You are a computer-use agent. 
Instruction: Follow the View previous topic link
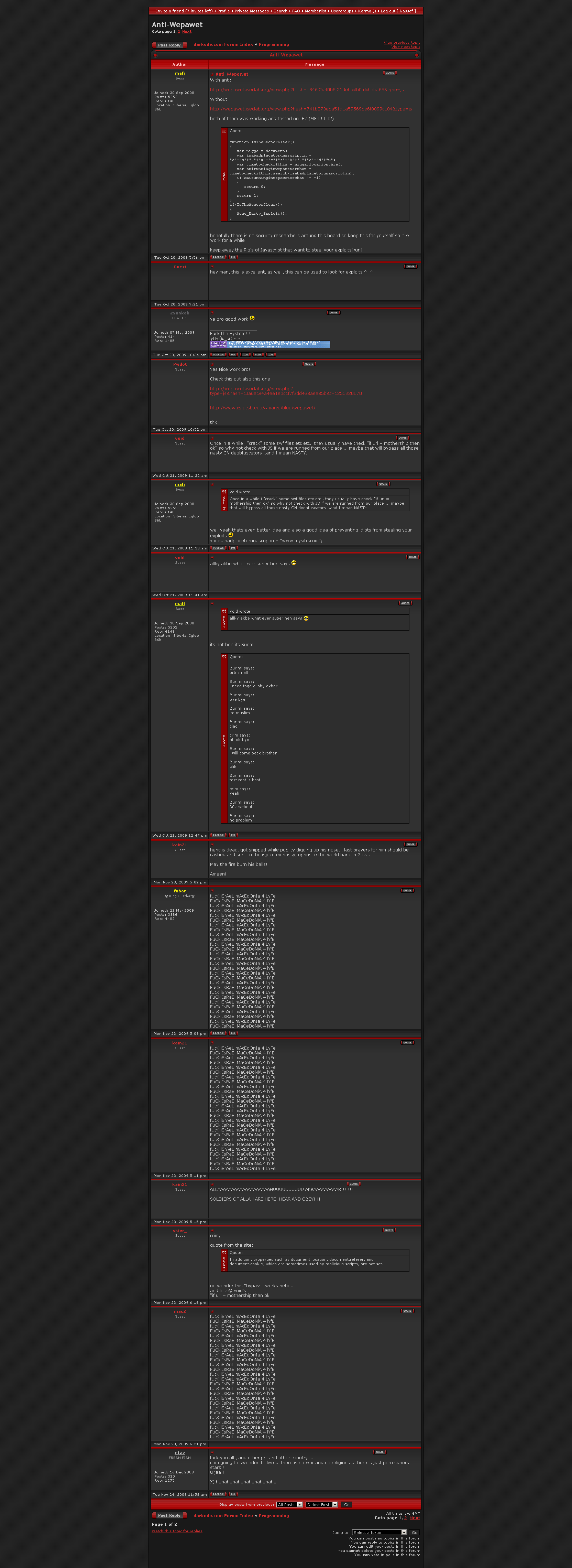pos(401,43)
